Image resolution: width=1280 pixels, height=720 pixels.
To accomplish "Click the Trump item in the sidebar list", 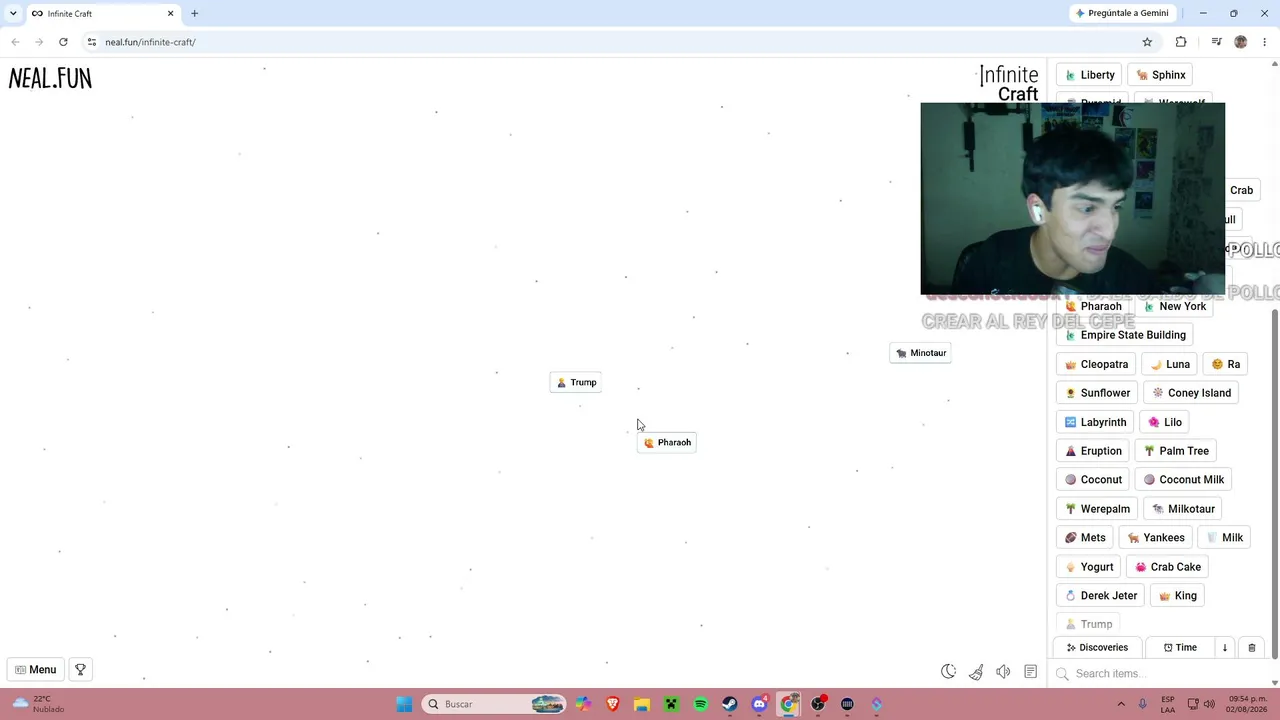I will [1088, 625].
